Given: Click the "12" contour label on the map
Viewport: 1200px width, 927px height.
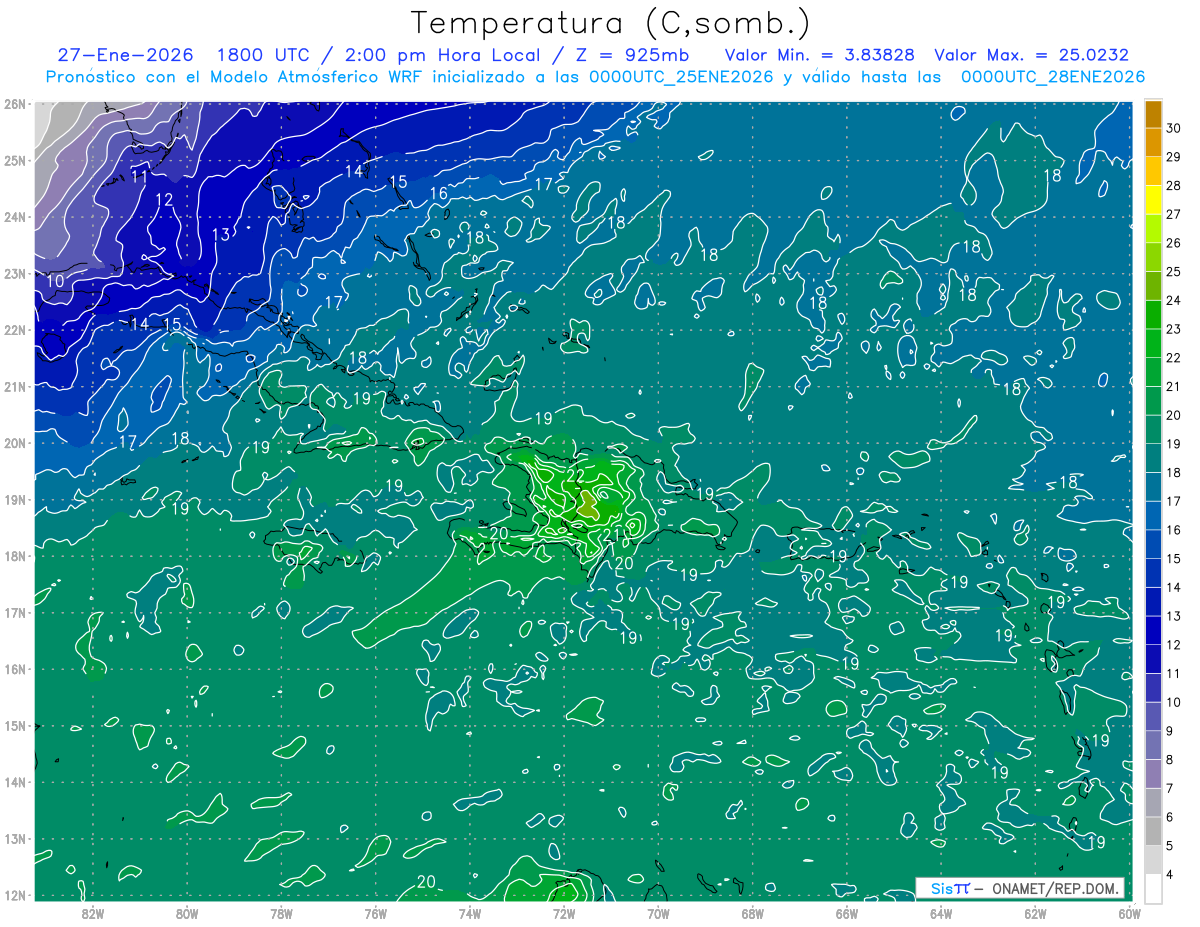Looking at the screenshot, I should click(x=164, y=200).
